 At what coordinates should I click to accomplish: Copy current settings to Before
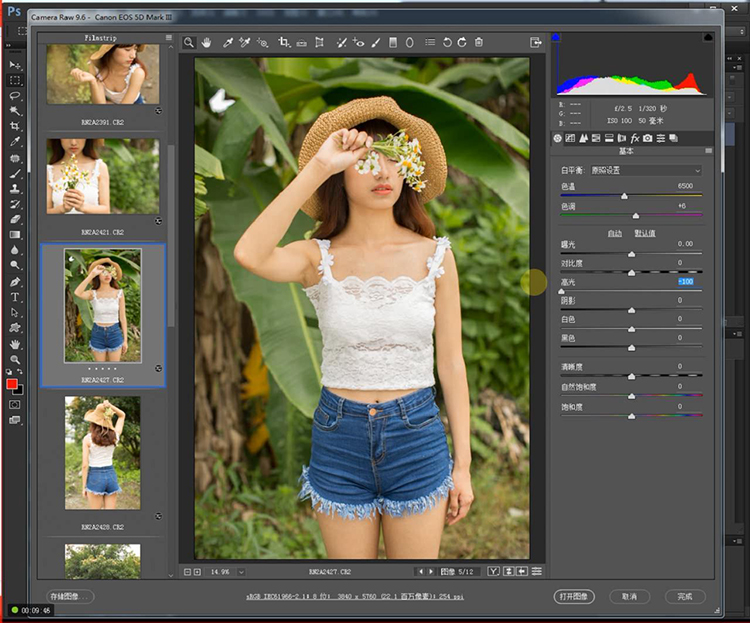coord(522,571)
